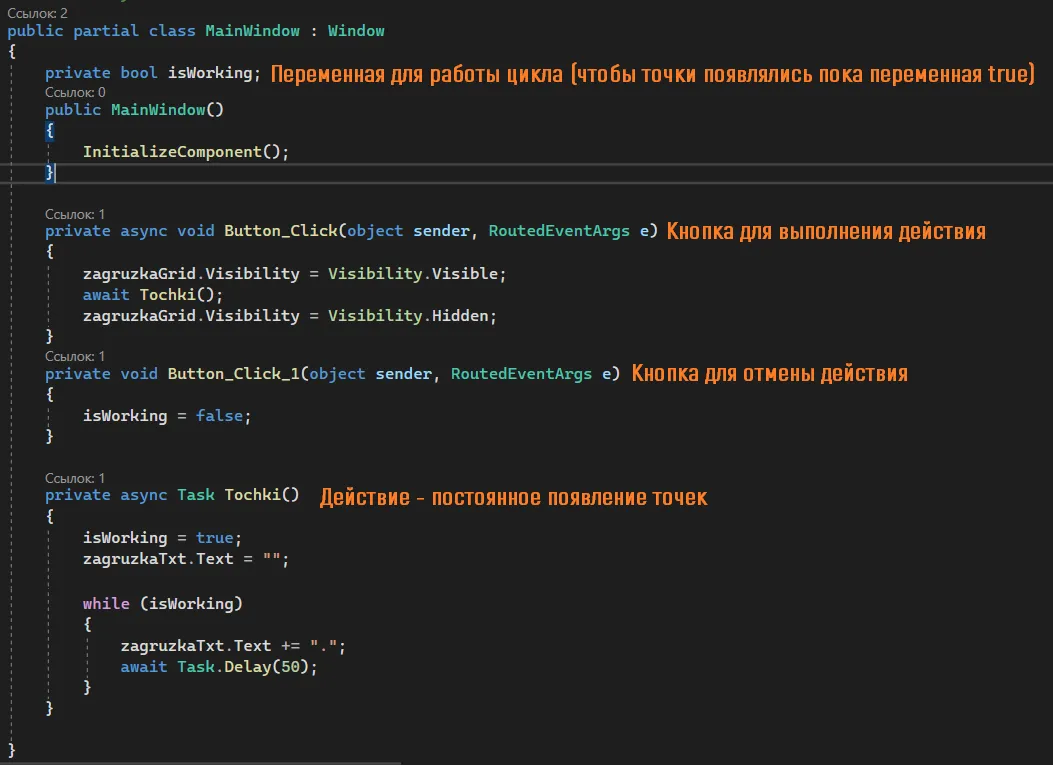1053x765 pixels.
Task: Click 'isWorking' in 'isWorking = false;'
Action: point(125,416)
